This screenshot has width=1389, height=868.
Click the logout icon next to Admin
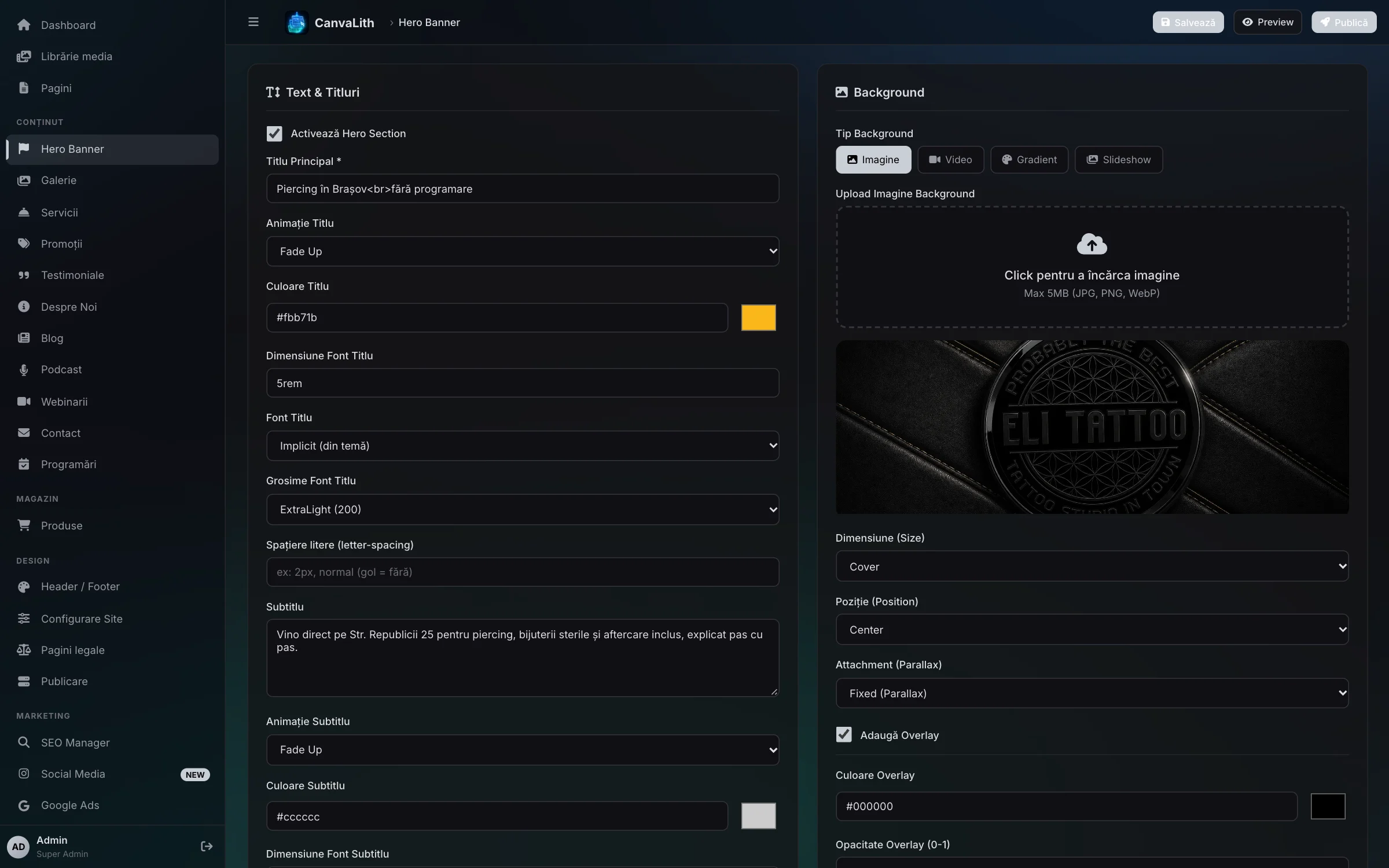(x=207, y=846)
